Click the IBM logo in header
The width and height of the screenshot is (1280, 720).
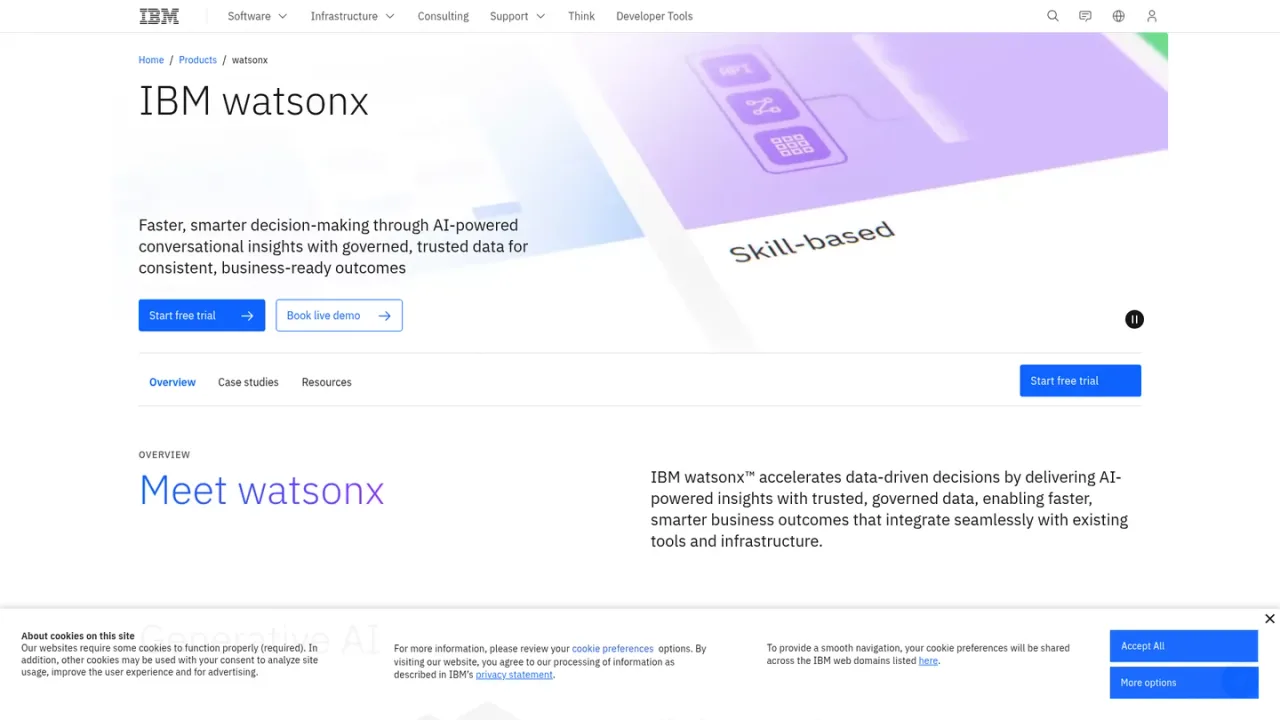coord(159,16)
